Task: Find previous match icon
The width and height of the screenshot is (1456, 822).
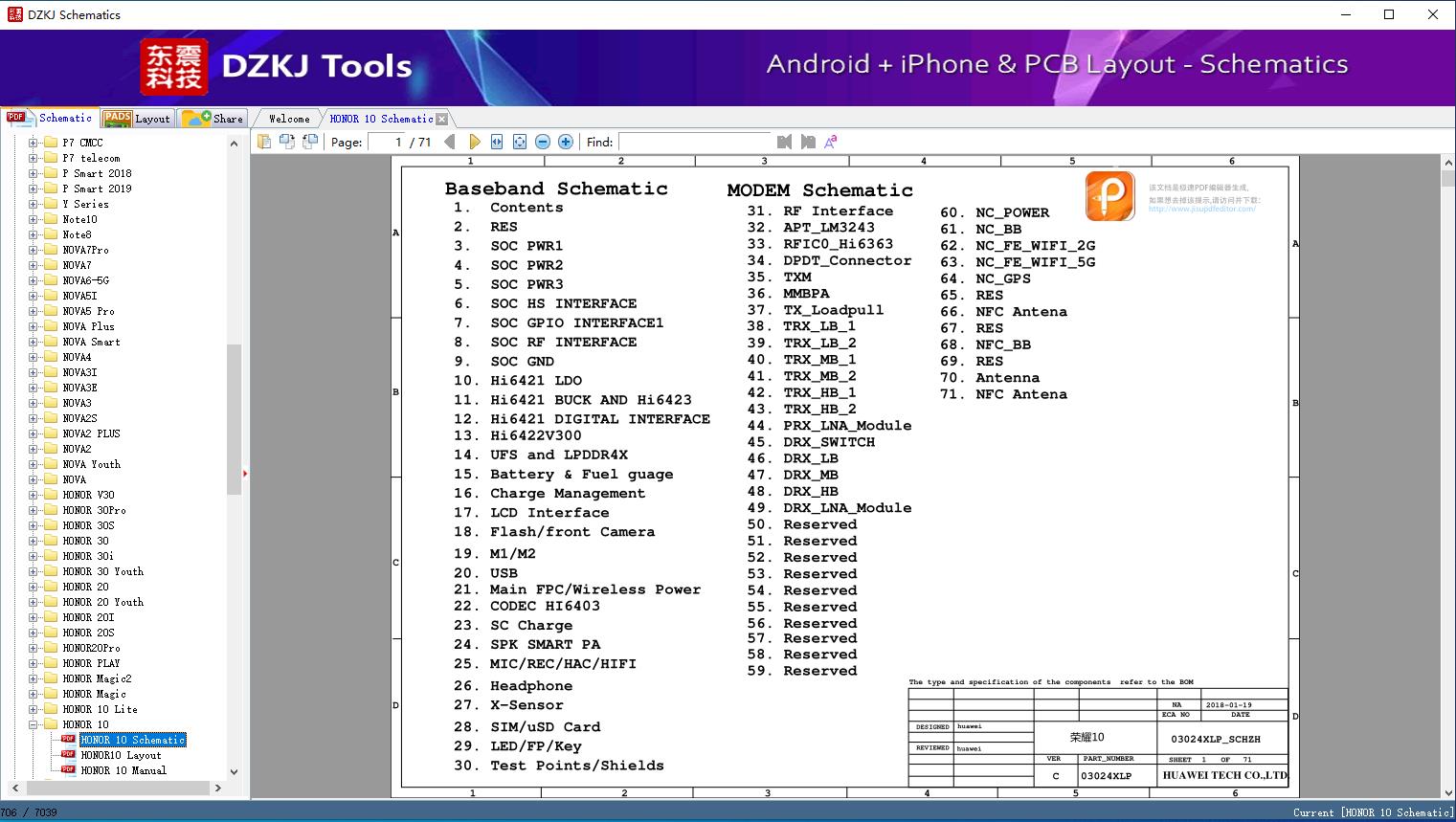Action: click(x=785, y=142)
